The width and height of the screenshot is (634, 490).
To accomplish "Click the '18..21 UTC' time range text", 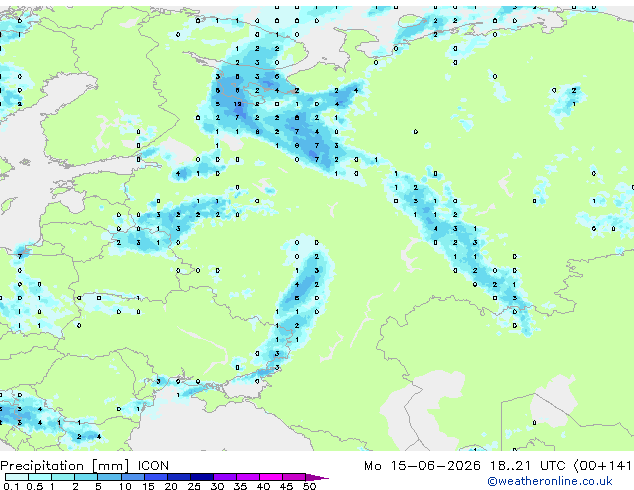I will tap(527, 466).
